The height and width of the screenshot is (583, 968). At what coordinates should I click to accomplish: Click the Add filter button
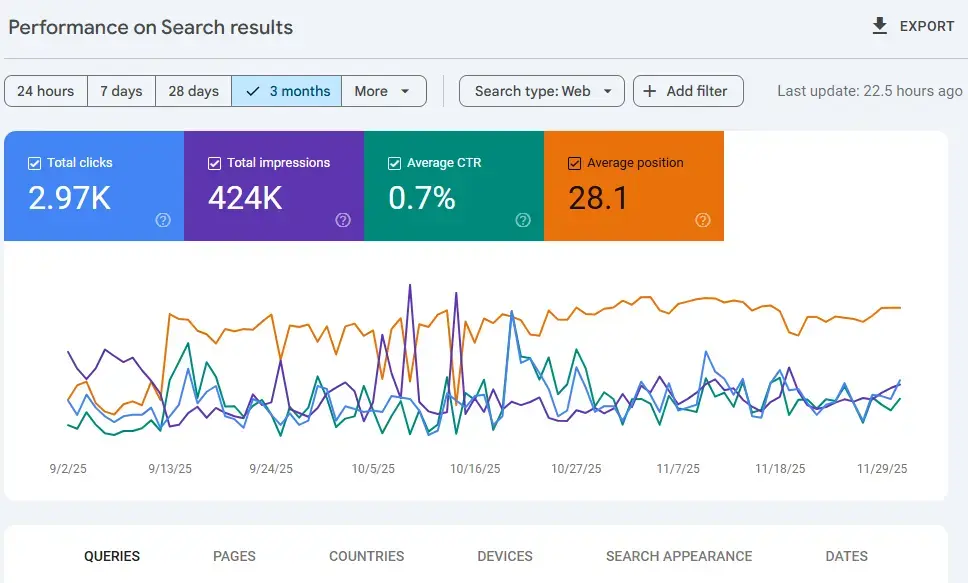point(688,91)
